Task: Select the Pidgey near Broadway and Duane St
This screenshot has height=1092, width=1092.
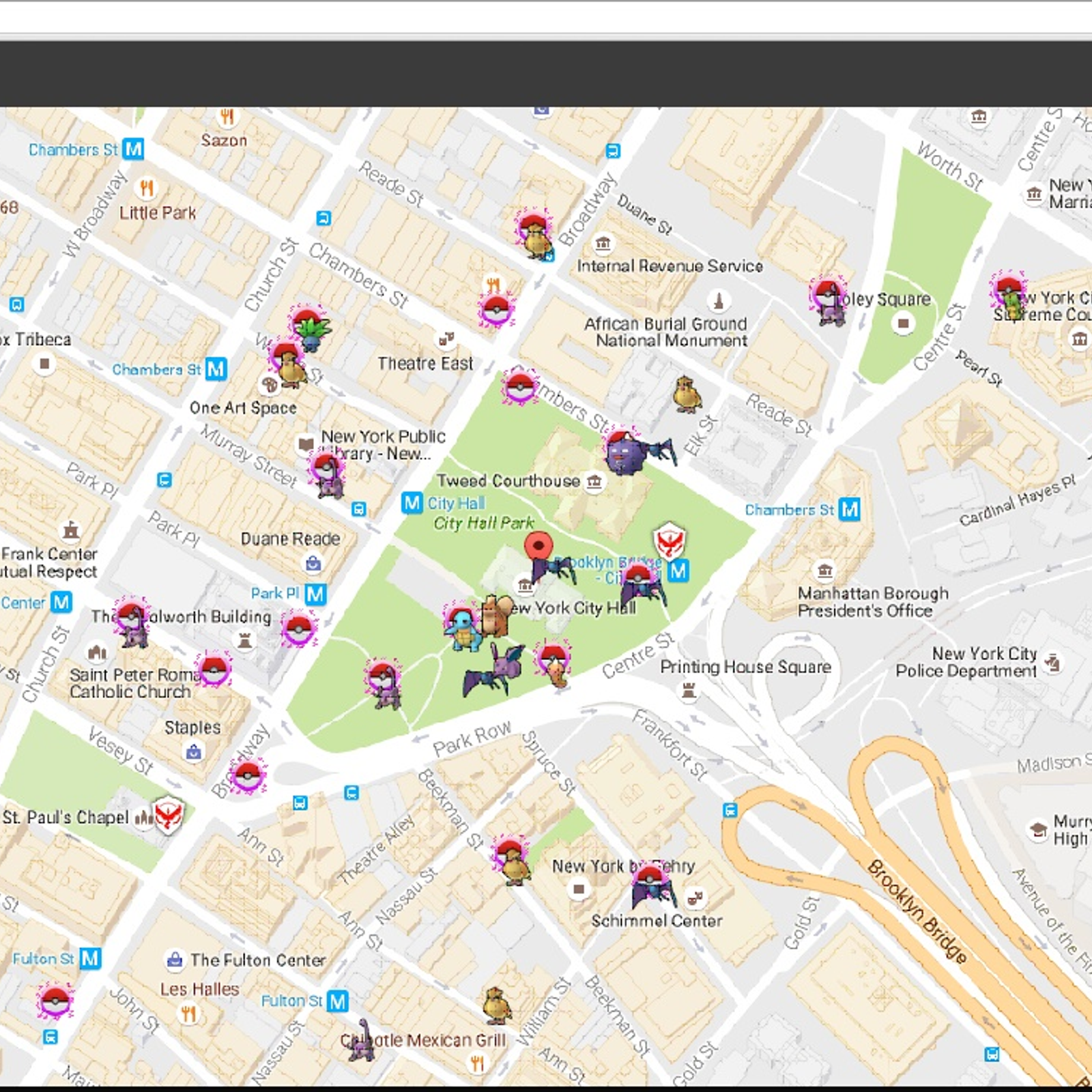Action: pyautogui.click(x=536, y=240)
